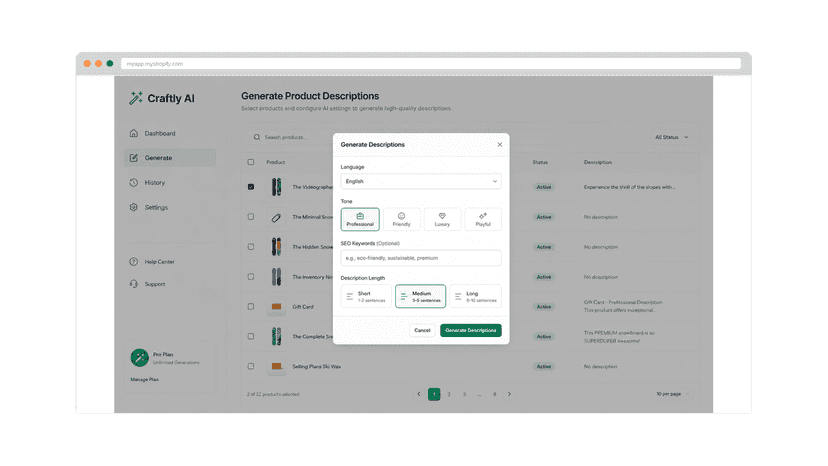Viewport: 828px width, 466px height.
Task: Uncheck The Videographer product checkbox
Action: coord(251,187)
